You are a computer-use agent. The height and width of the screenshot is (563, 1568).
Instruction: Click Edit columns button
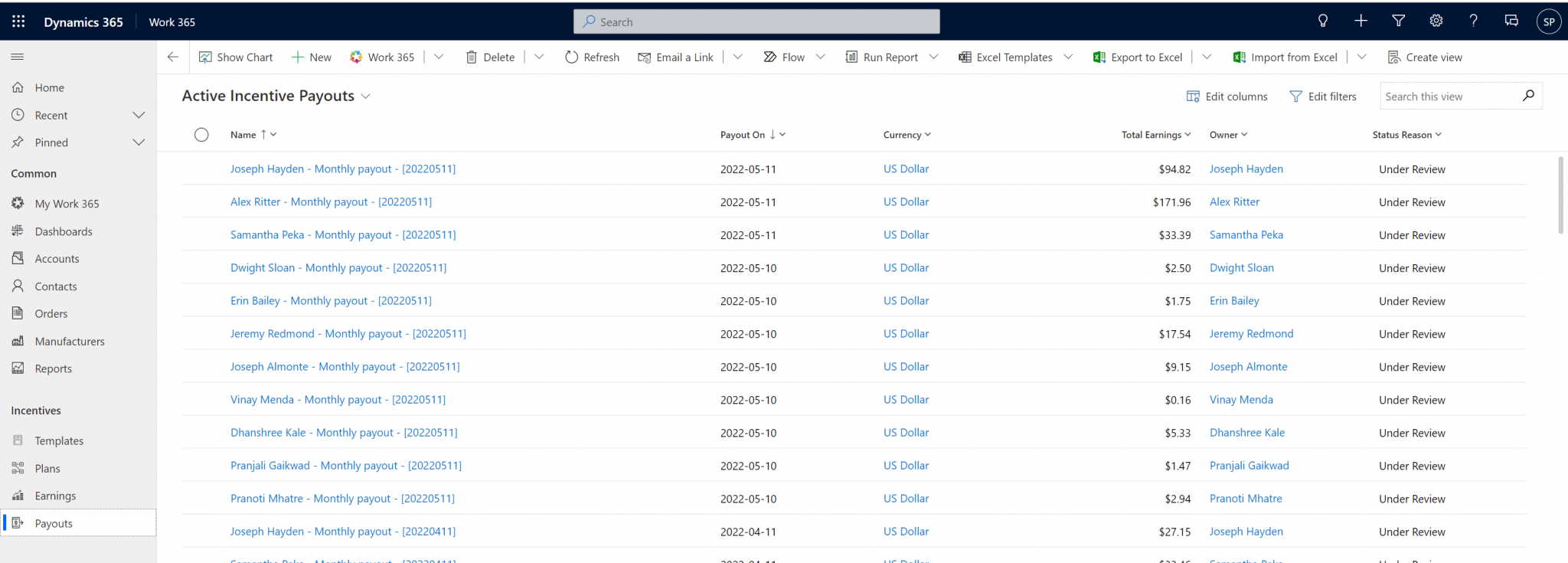1227,97
